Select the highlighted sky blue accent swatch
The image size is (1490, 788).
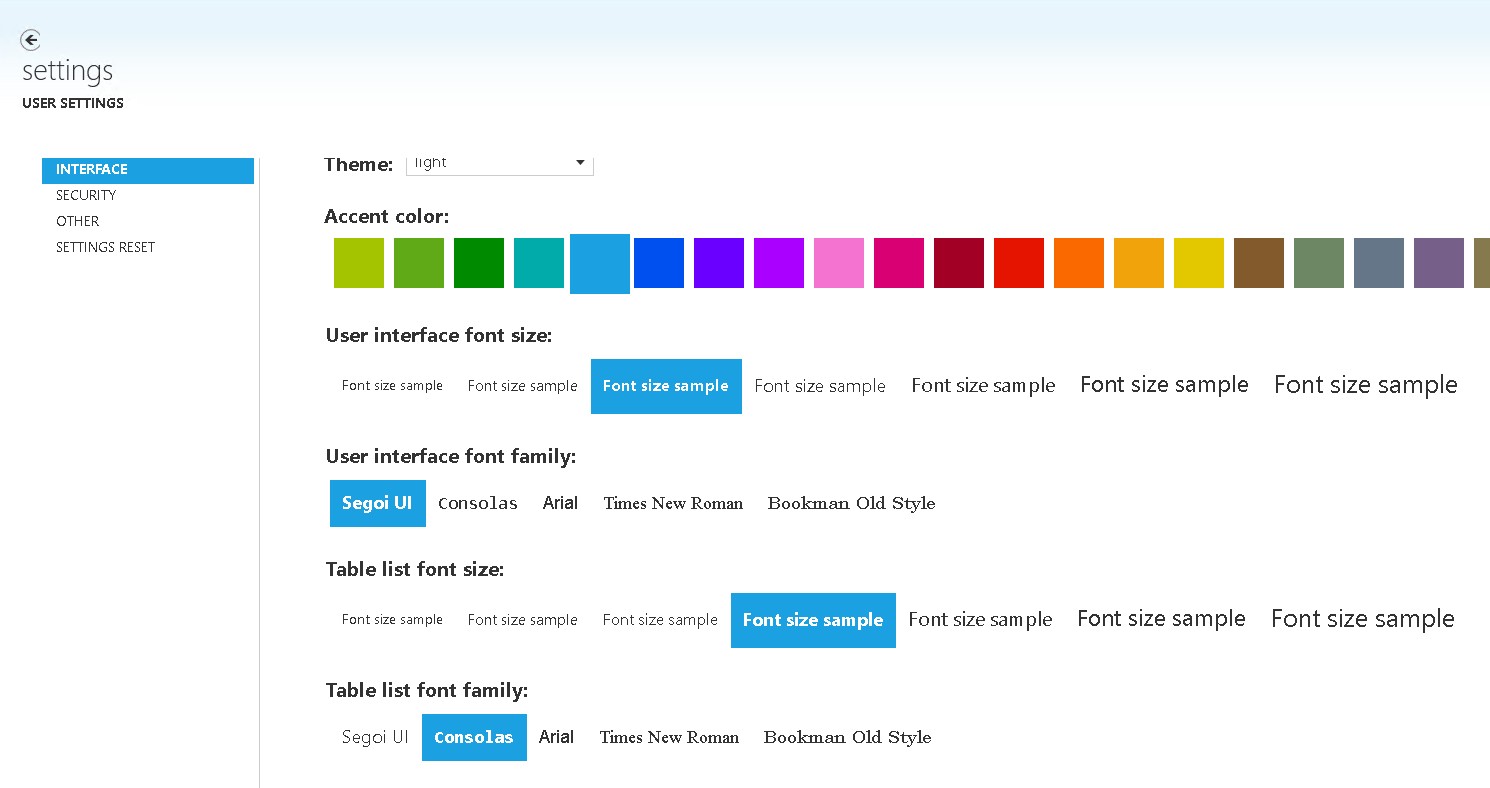pos(600,264)
